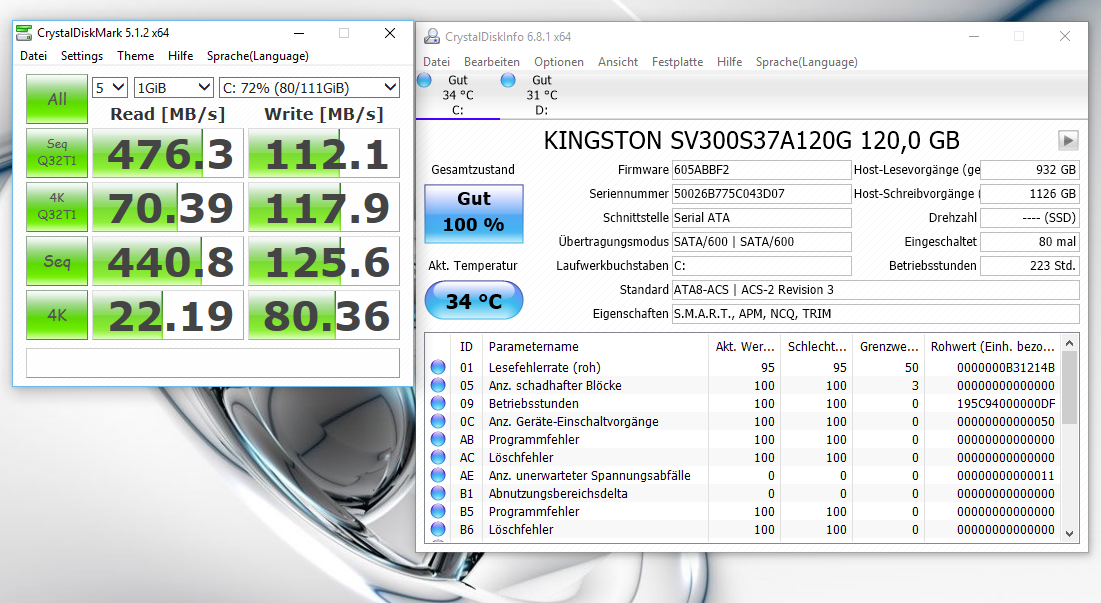
Task: Open Datei menu in CrystalDiskMark
Action: coord(34,56)
